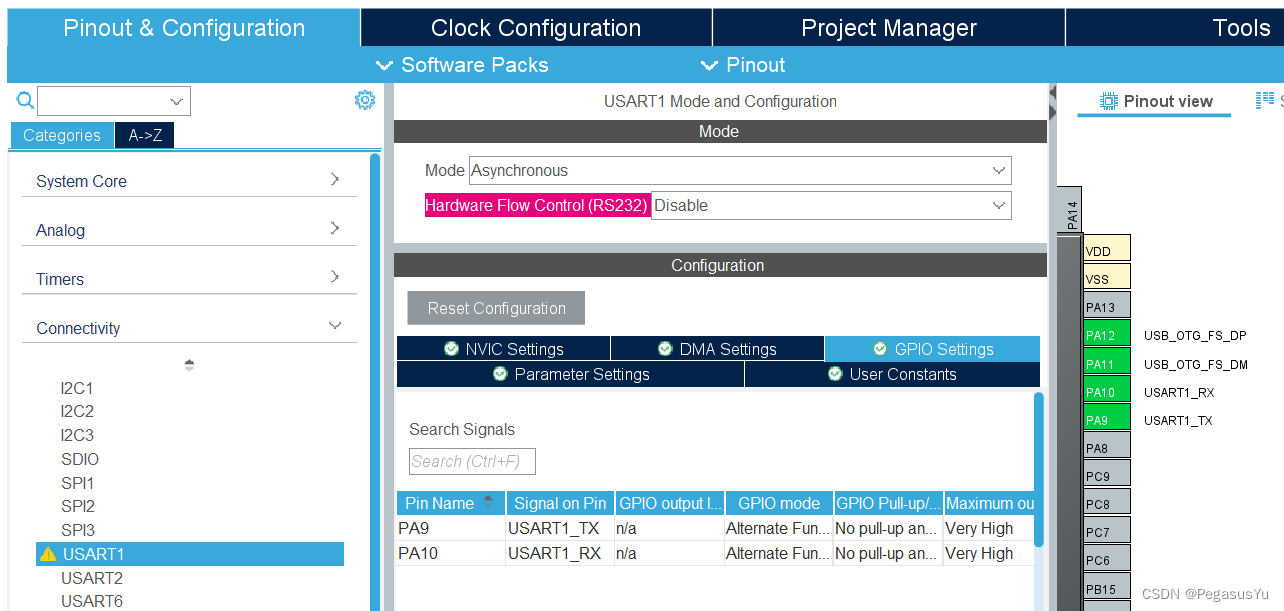Select the green PA12 pin

click(1106, 336)
